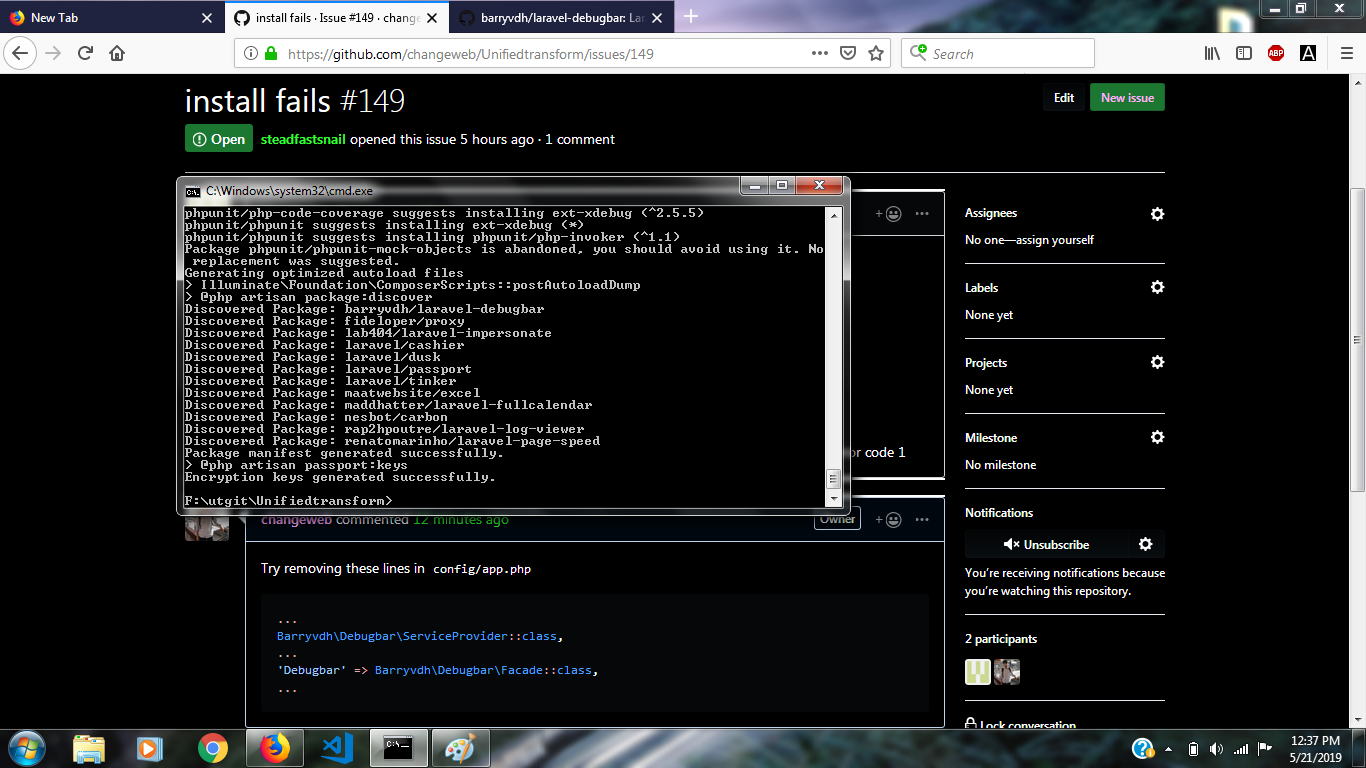Image resolution: width=1366 pixels, height=768 pixels.
Task: Add an emoji reaction to changeweb's comment
Action: (890, 518)
